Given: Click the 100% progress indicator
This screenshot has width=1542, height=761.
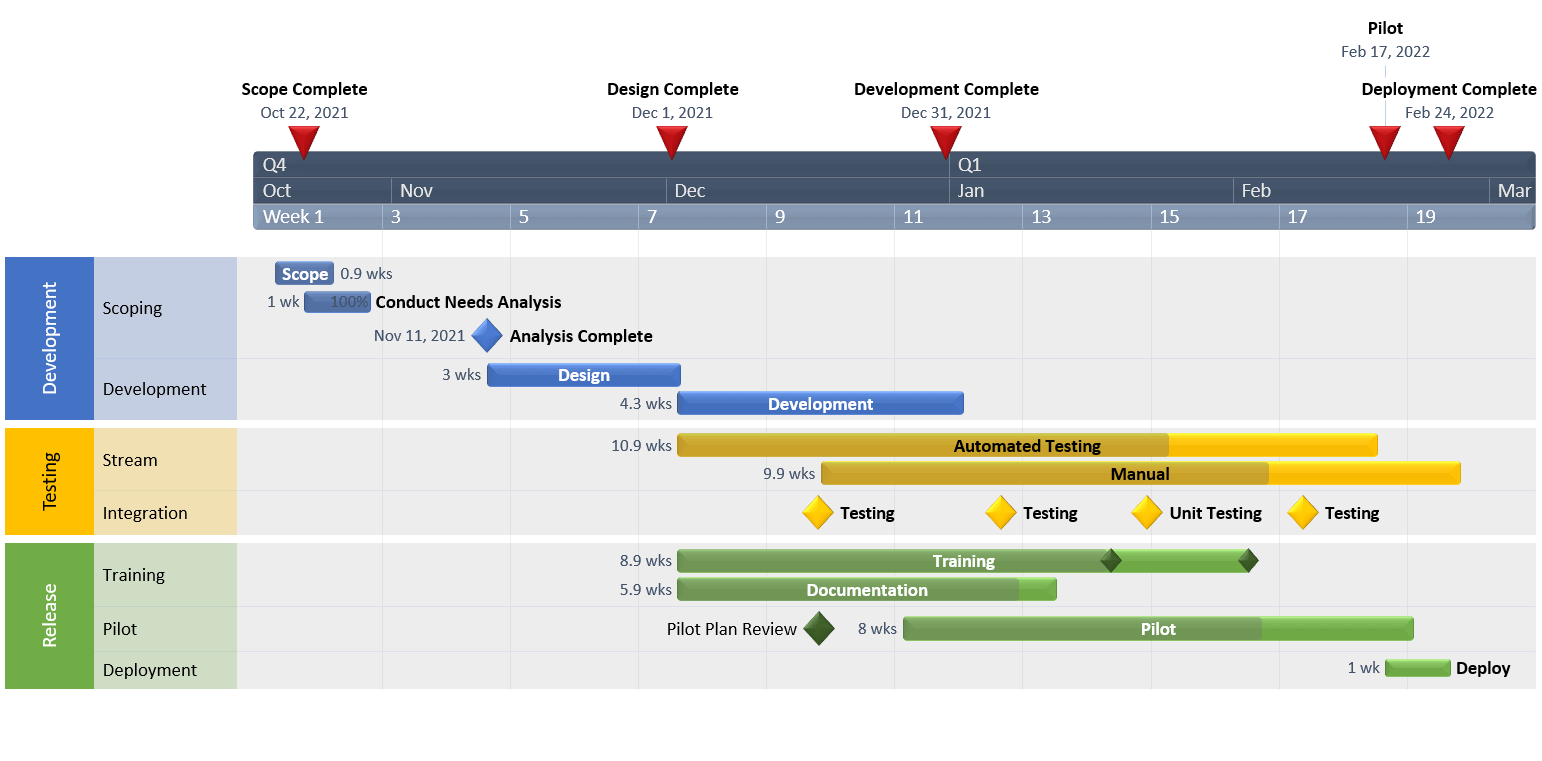Looking at the screenshot, I should coord(337,302).
